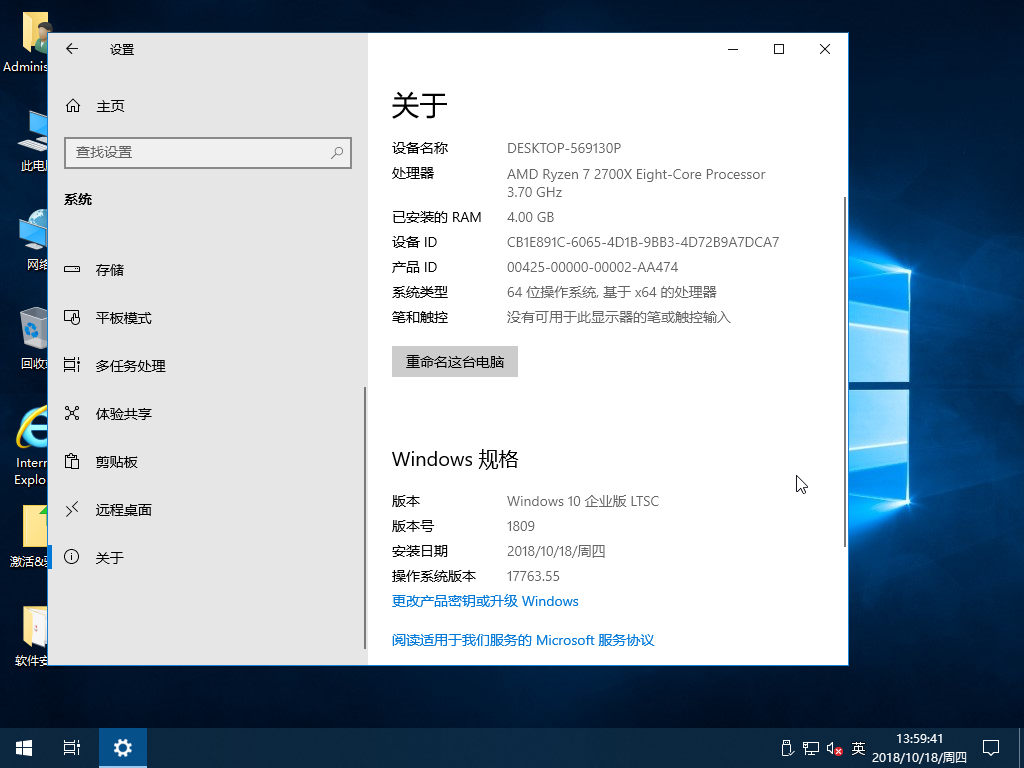
Task: Click the Settings gear taskbar button
Action: tap(123, 748)
